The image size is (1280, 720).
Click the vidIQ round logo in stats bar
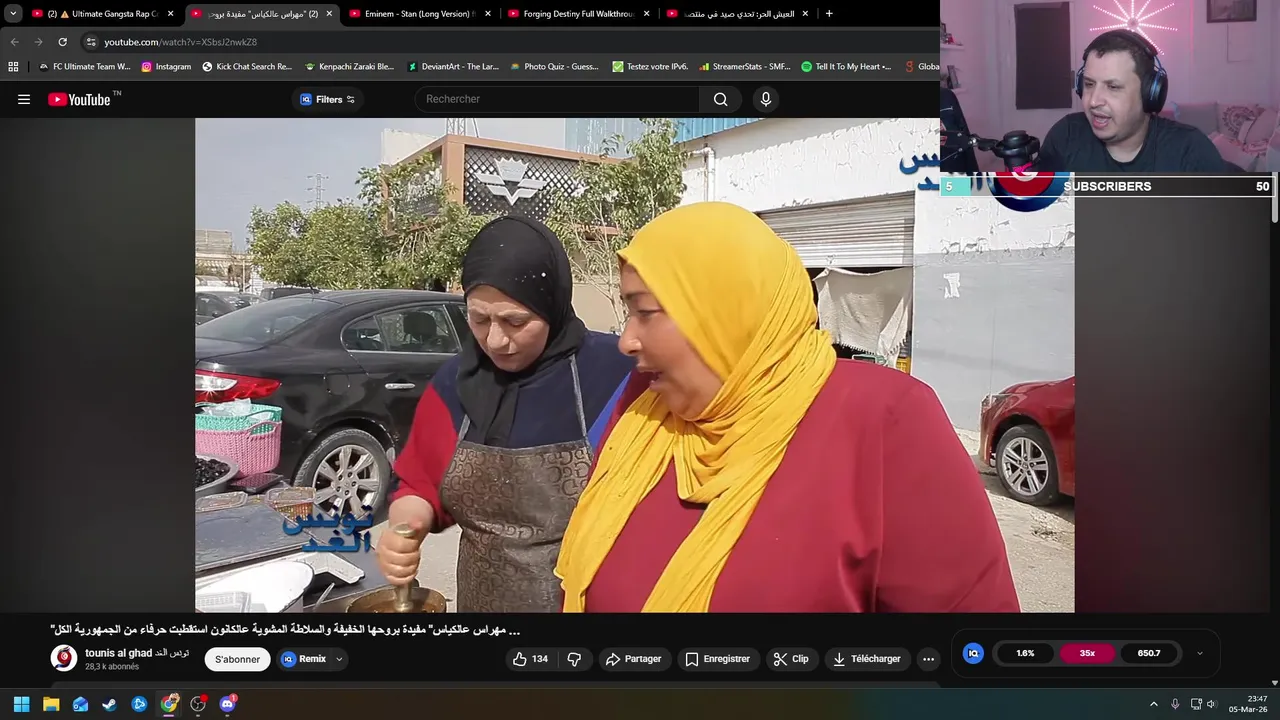click(973, 653)
